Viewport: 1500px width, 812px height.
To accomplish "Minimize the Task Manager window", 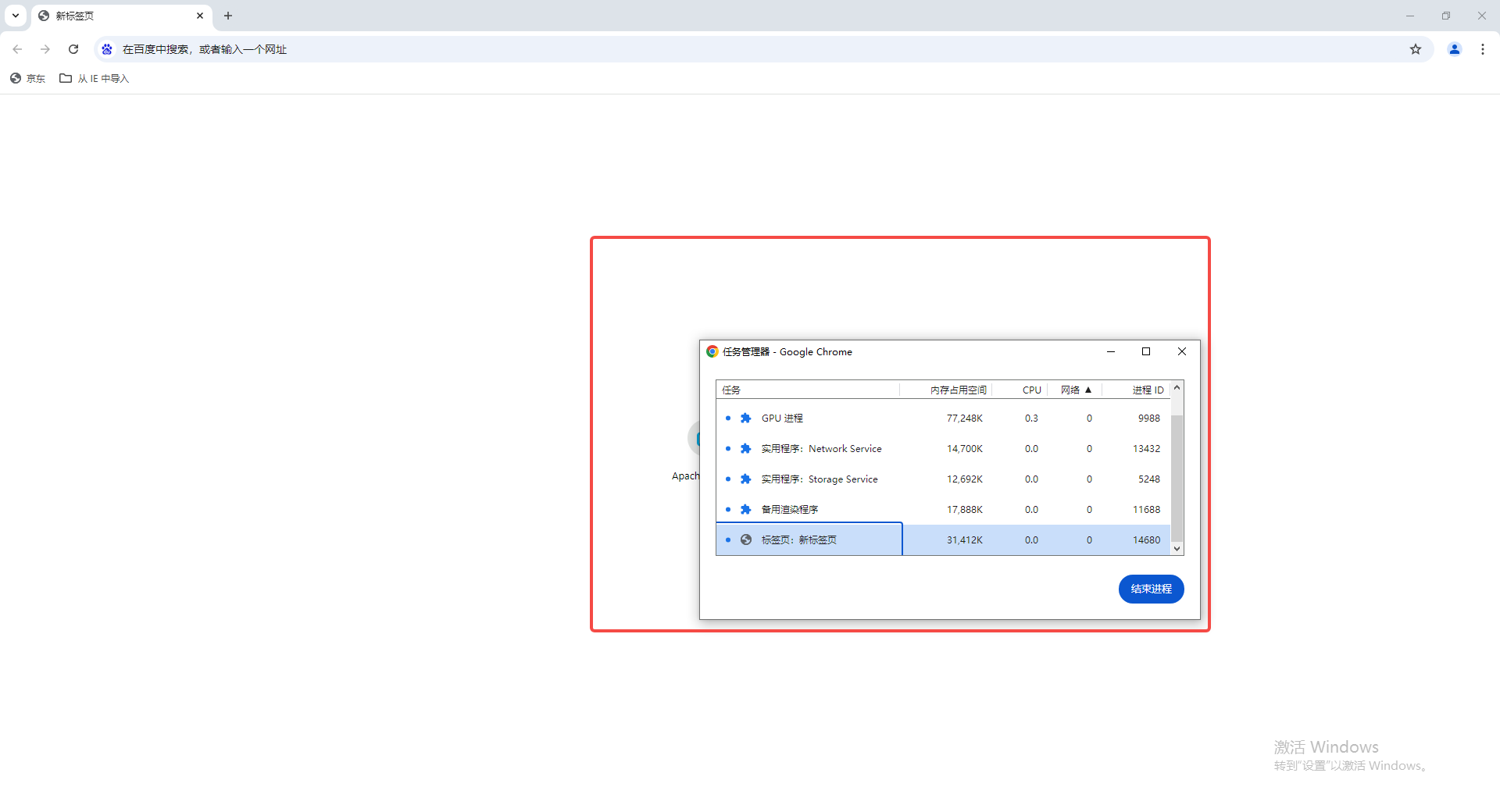I will [1110, 351].
